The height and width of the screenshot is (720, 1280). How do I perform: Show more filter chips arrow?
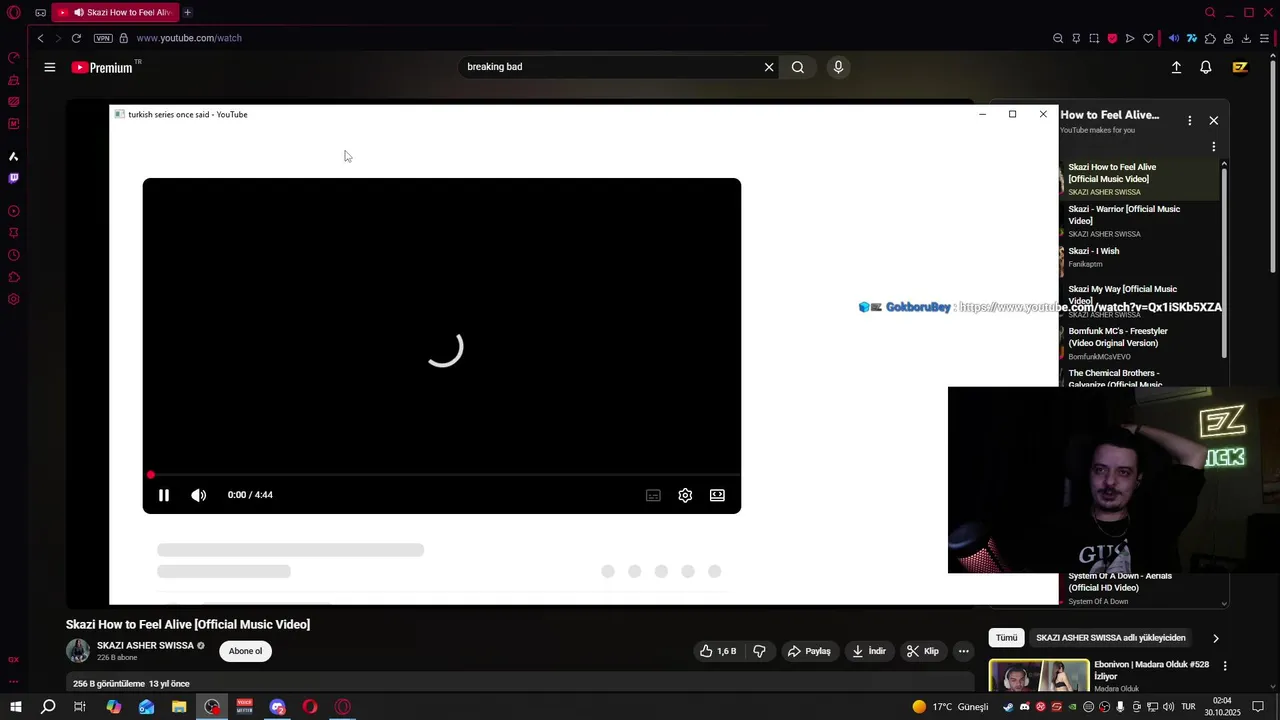tap(1216, 638)
